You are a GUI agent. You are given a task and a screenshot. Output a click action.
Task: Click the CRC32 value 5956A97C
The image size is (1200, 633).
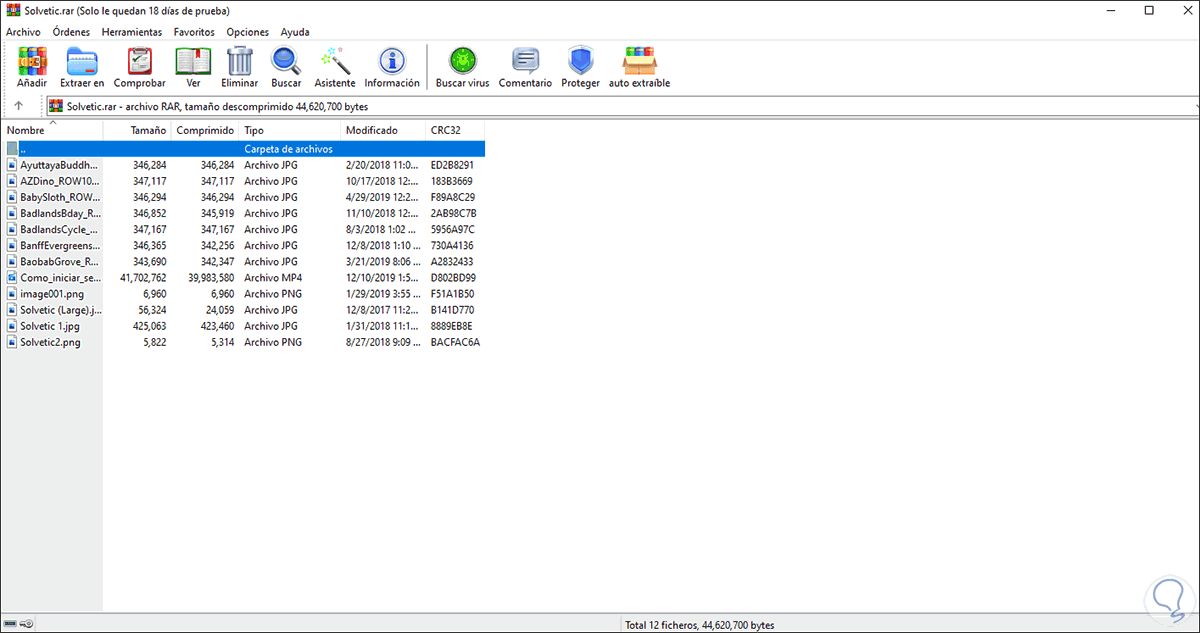454,229
